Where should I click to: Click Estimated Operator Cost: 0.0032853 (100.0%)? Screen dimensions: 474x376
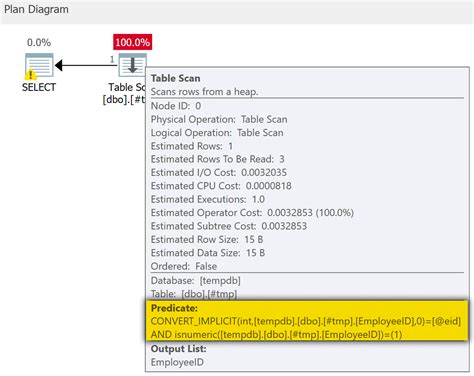click(252, 213)
